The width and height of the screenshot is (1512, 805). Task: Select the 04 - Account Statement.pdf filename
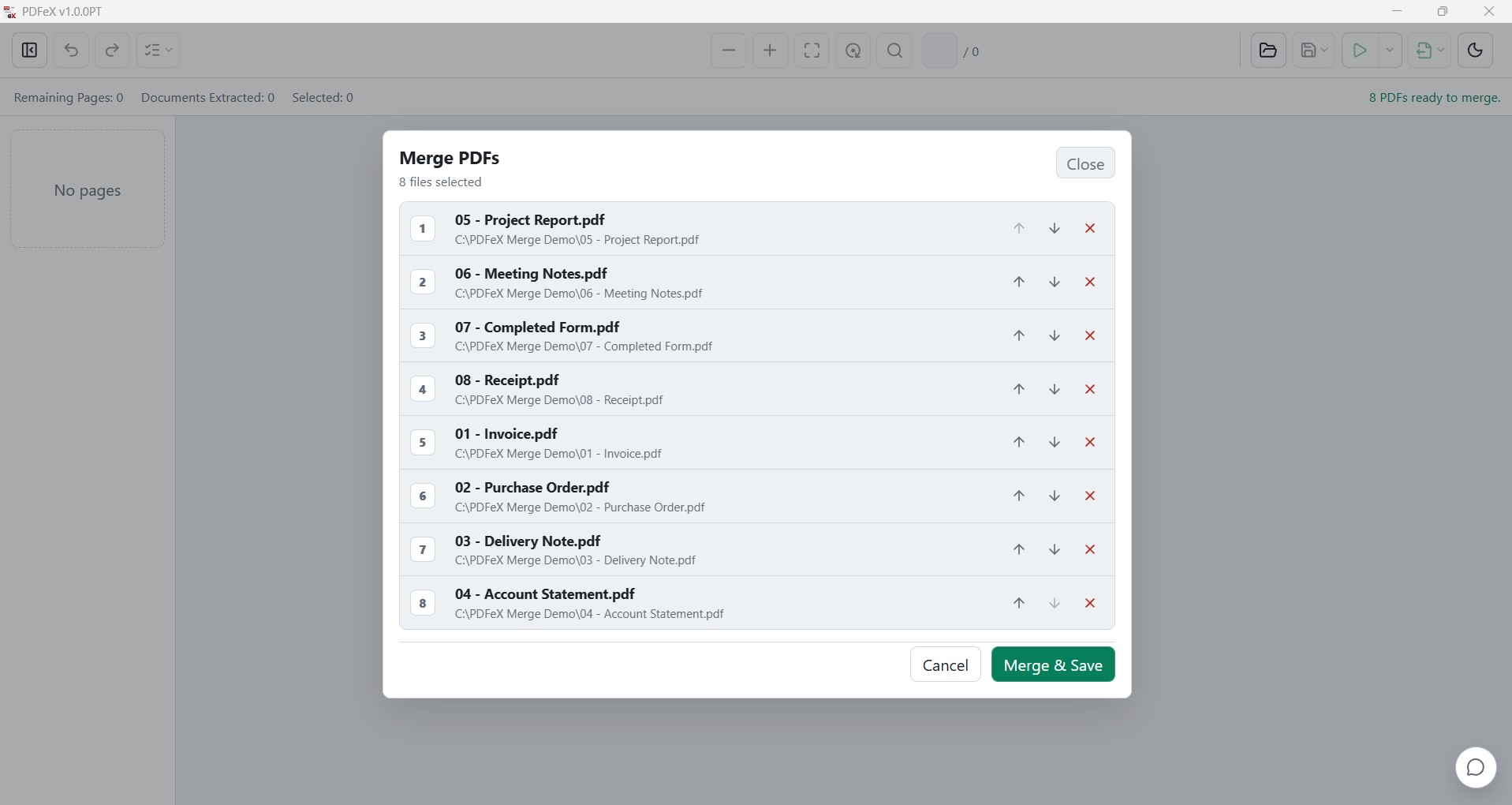click(545, 593)
